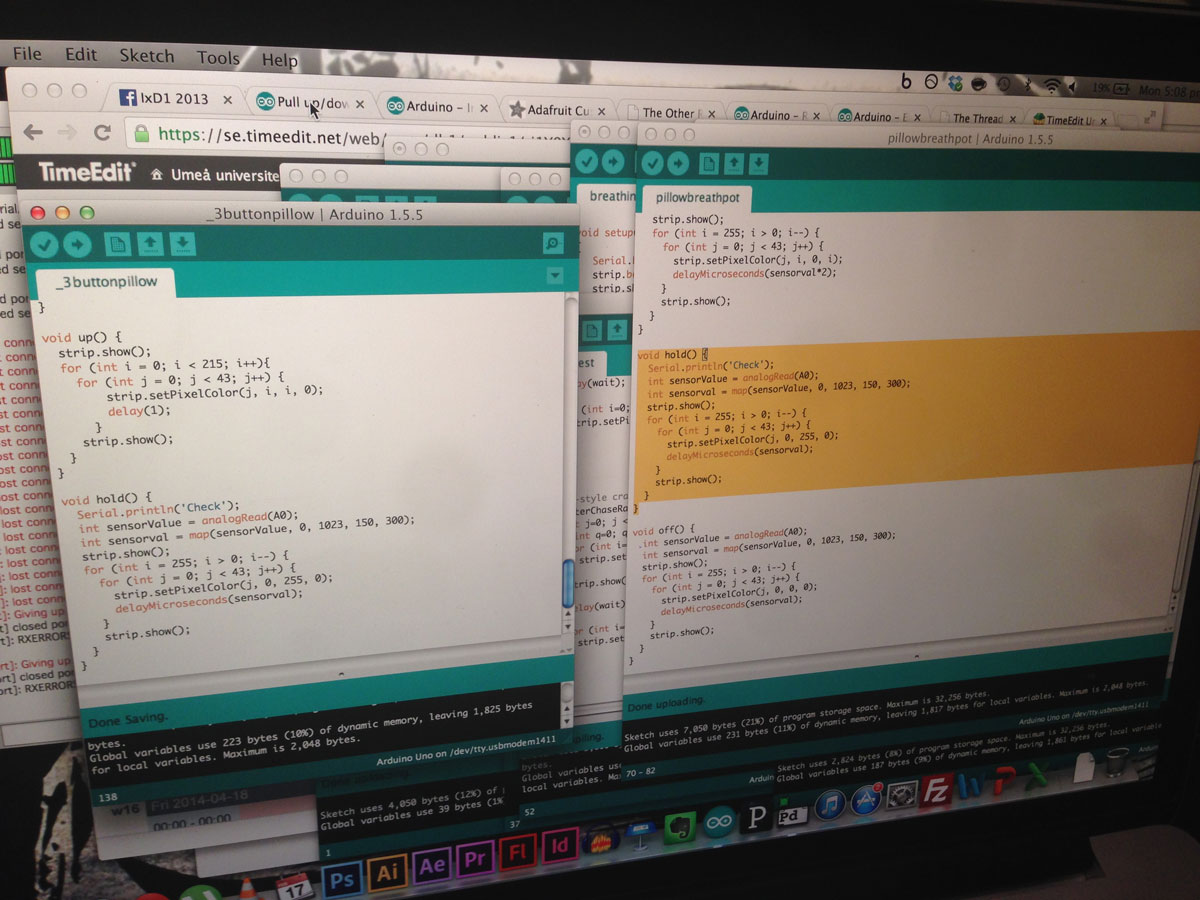Click Verify in the pillowbreathpot window
This screenshot has height=900, width=1200.
(x=653, y=161)
